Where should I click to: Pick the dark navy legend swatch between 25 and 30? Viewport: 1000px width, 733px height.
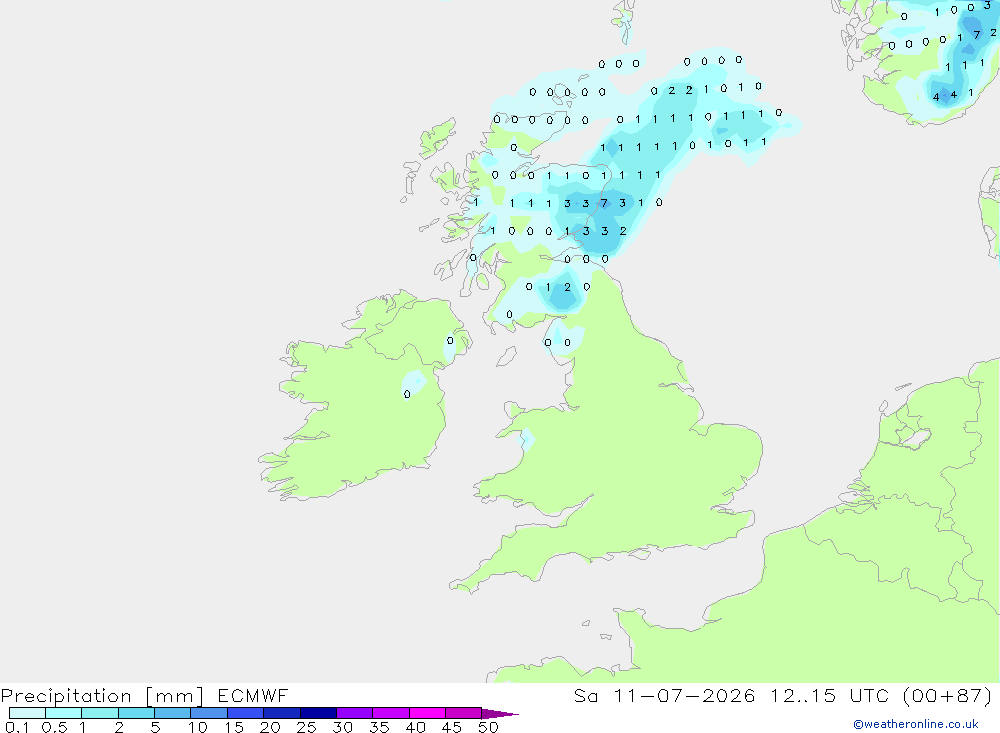(318, 713)
